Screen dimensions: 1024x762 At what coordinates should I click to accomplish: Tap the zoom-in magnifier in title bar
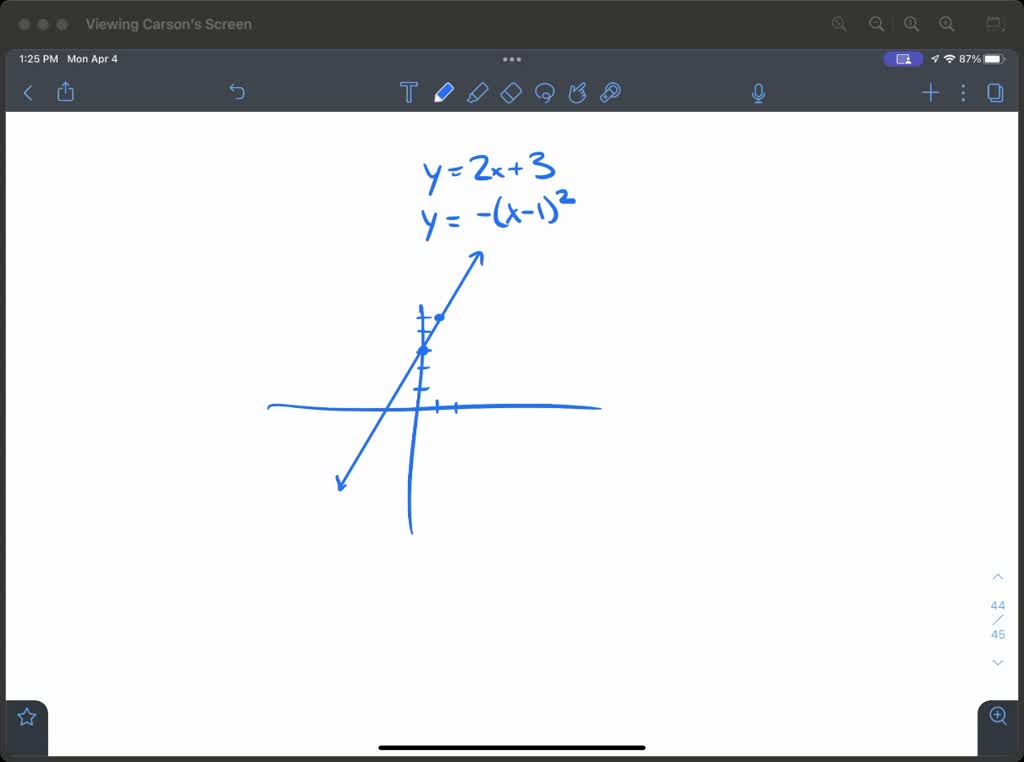click(946, 23)
